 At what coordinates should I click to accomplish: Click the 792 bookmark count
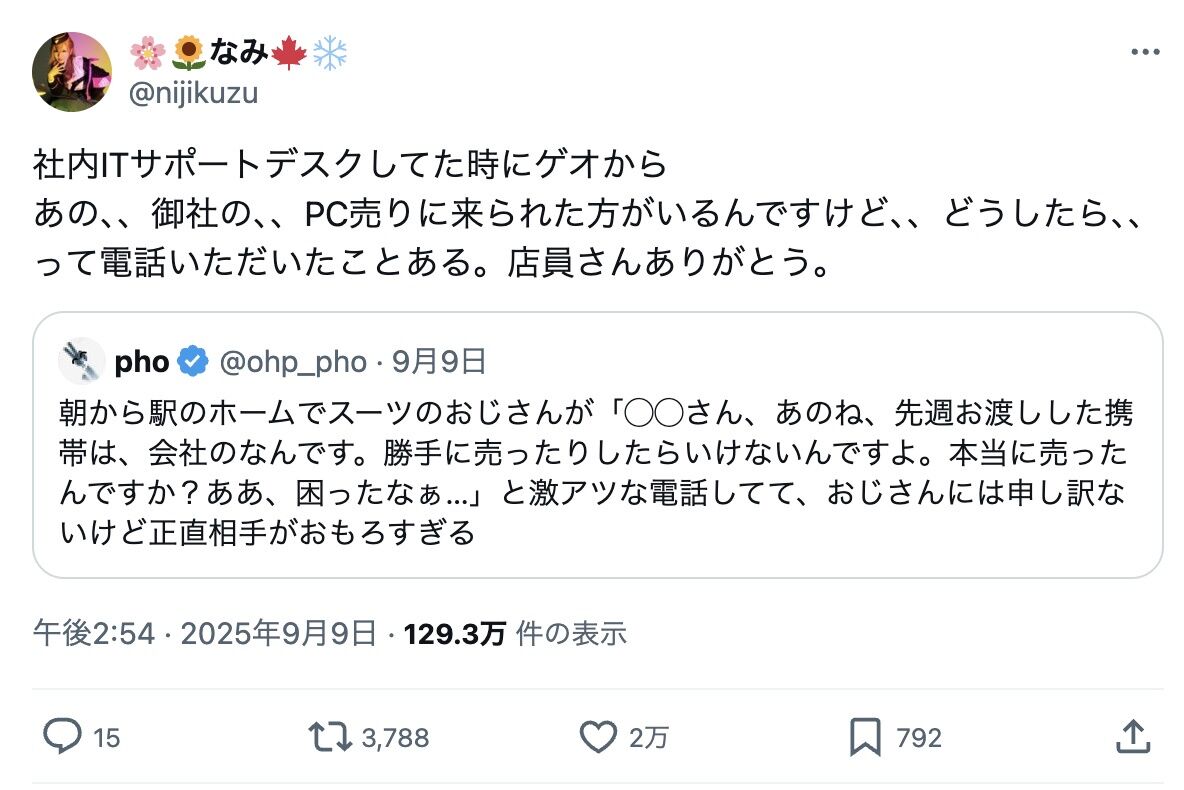coord(919,738)
